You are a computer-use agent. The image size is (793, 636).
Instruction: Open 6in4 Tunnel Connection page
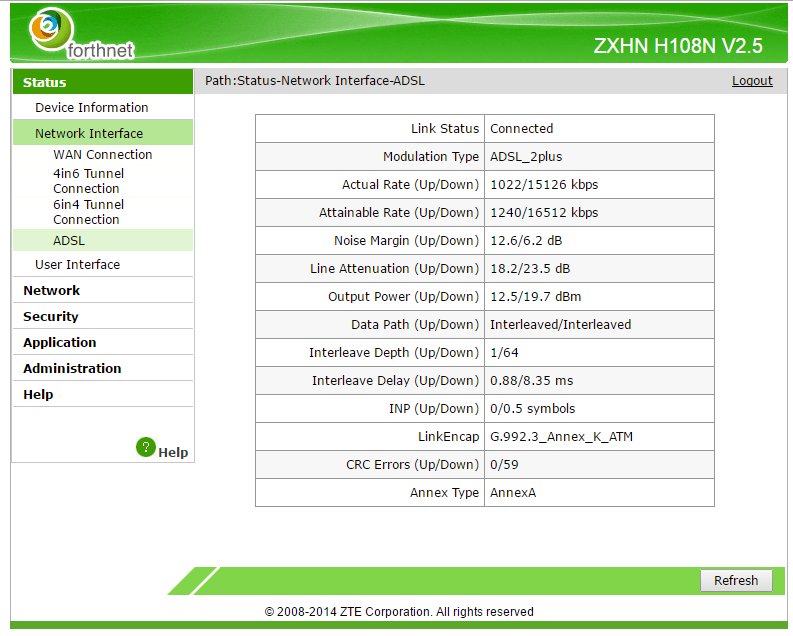(x=89, y=212)
